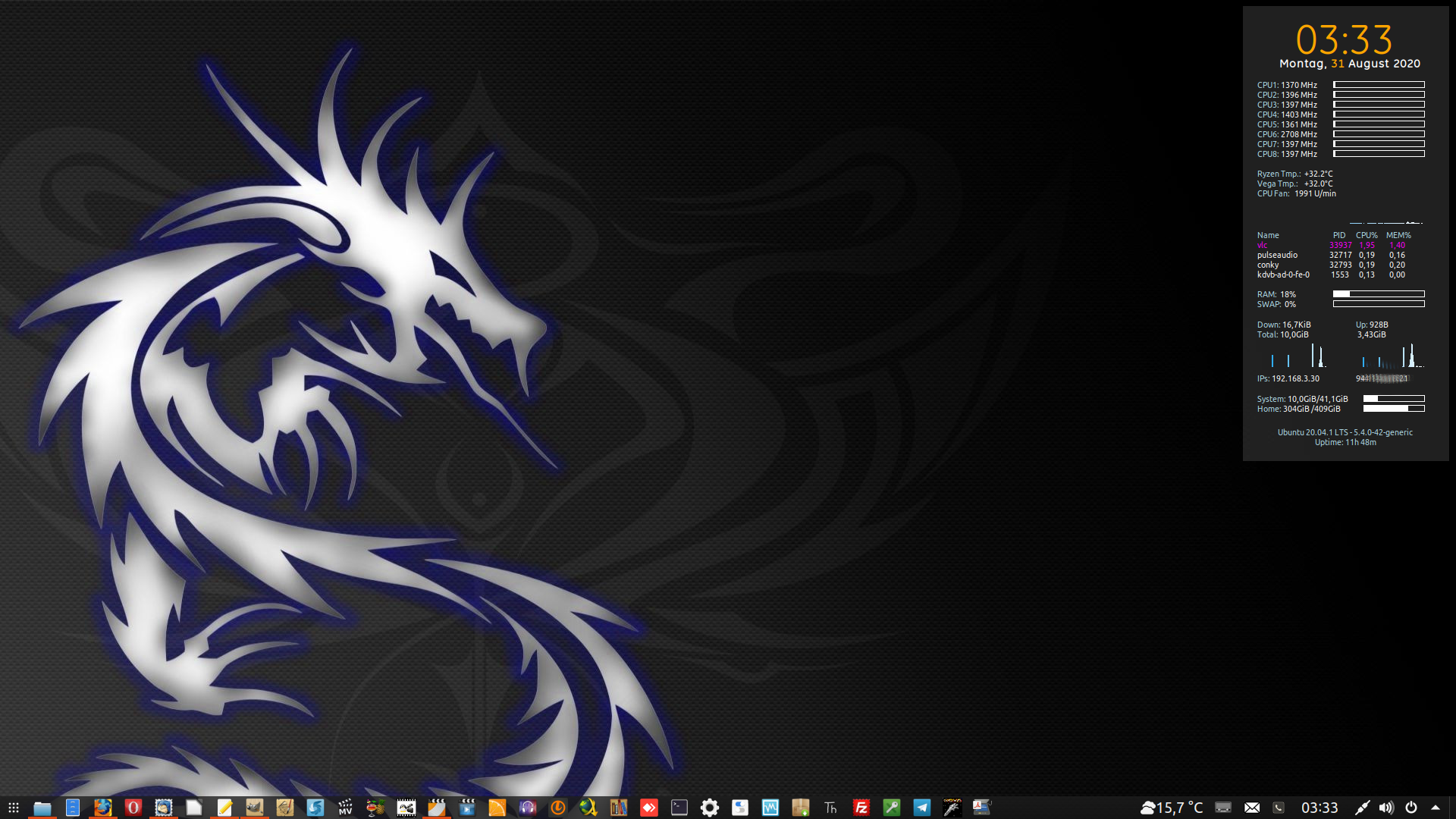
Task: Show the network connection menu
Action: point(1362,808)
